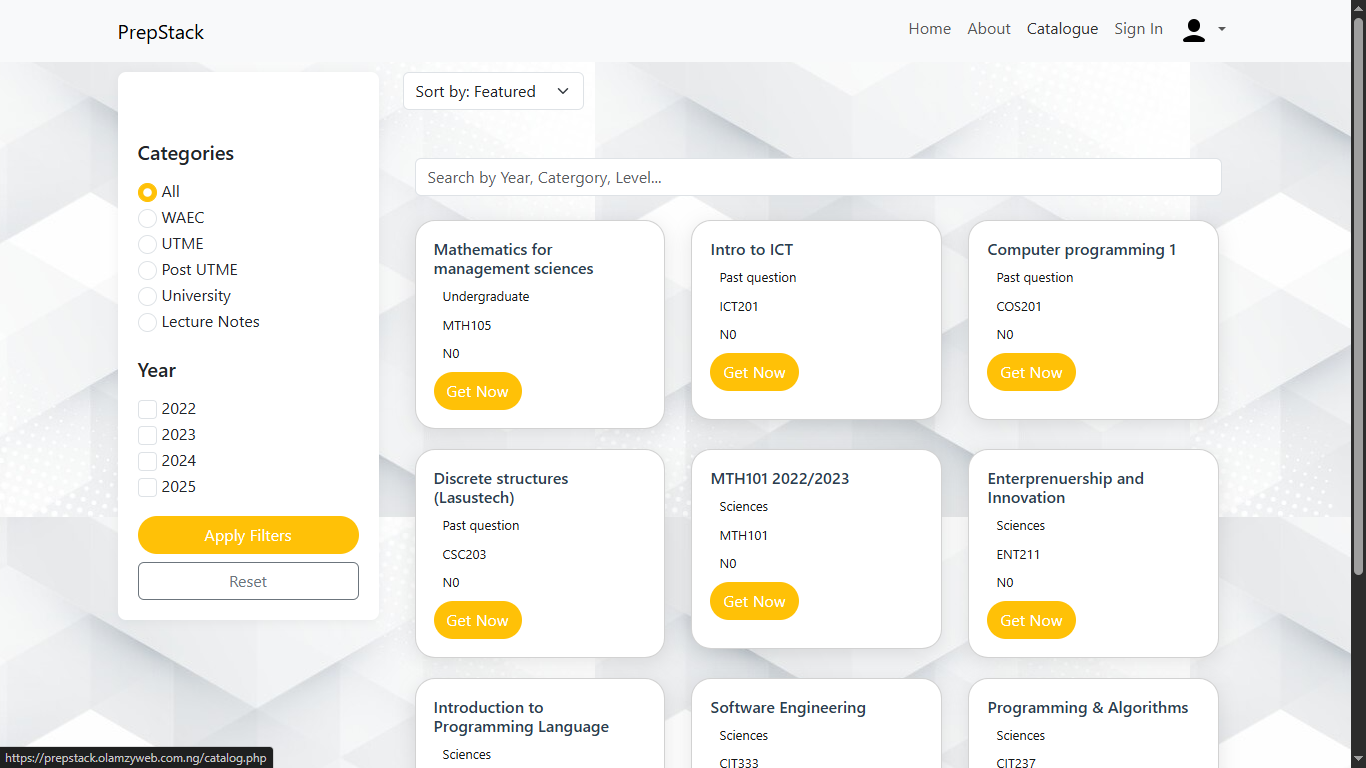Click the Introduction to Programming Language title
Screen dimensions: 1366x768
[x=521, y=717]
